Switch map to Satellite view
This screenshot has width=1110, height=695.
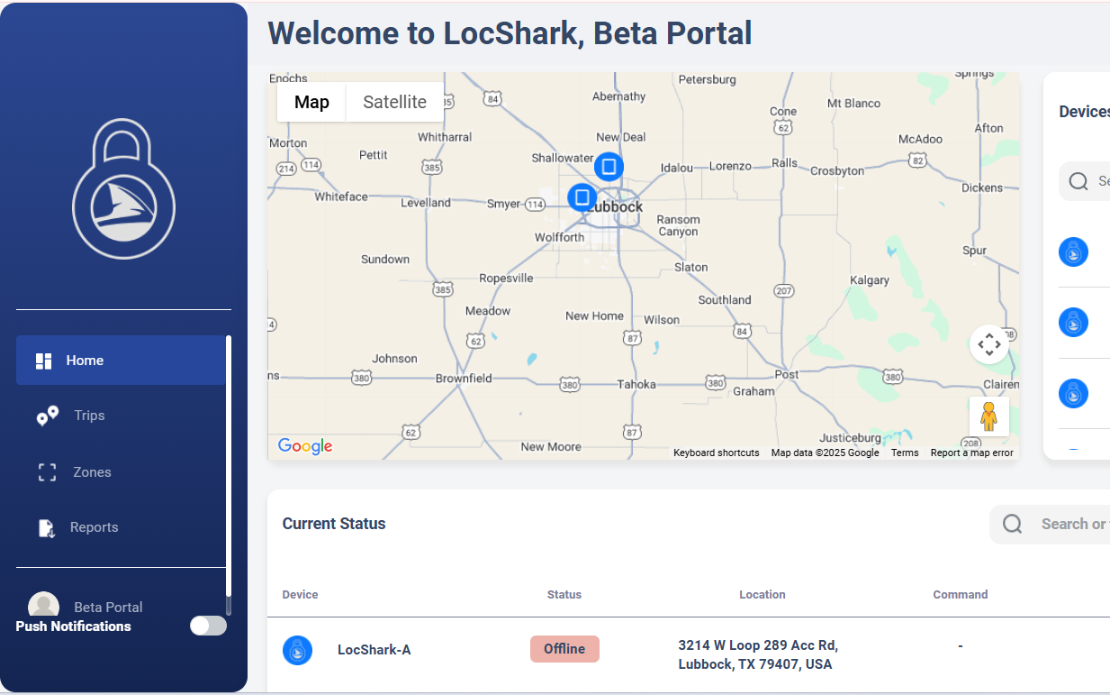click(395, 102)
